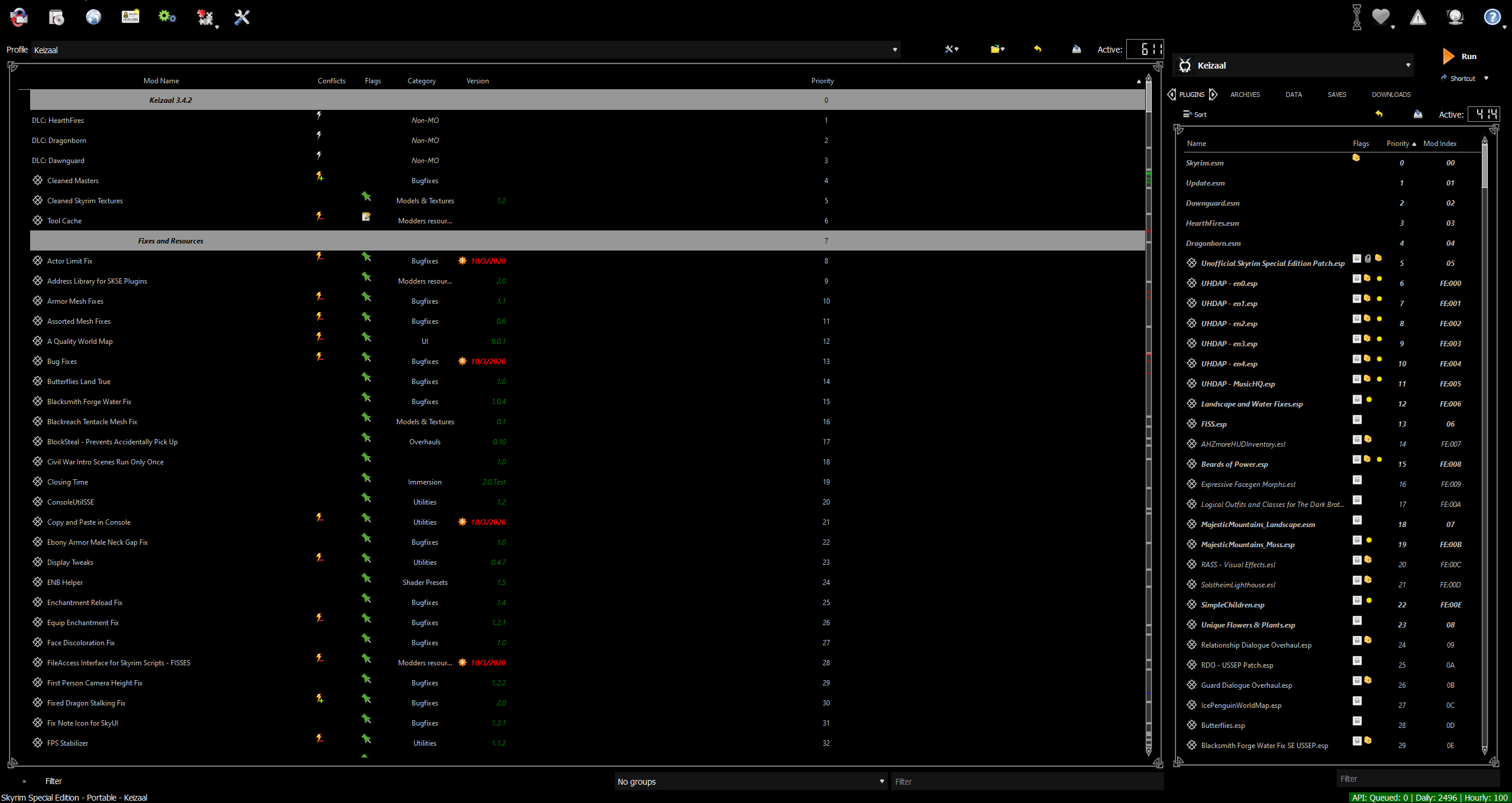The height and width of the screenshot is (803, 1512).
Task: Click the Sort plugins button
Action: coord(1195,115)
